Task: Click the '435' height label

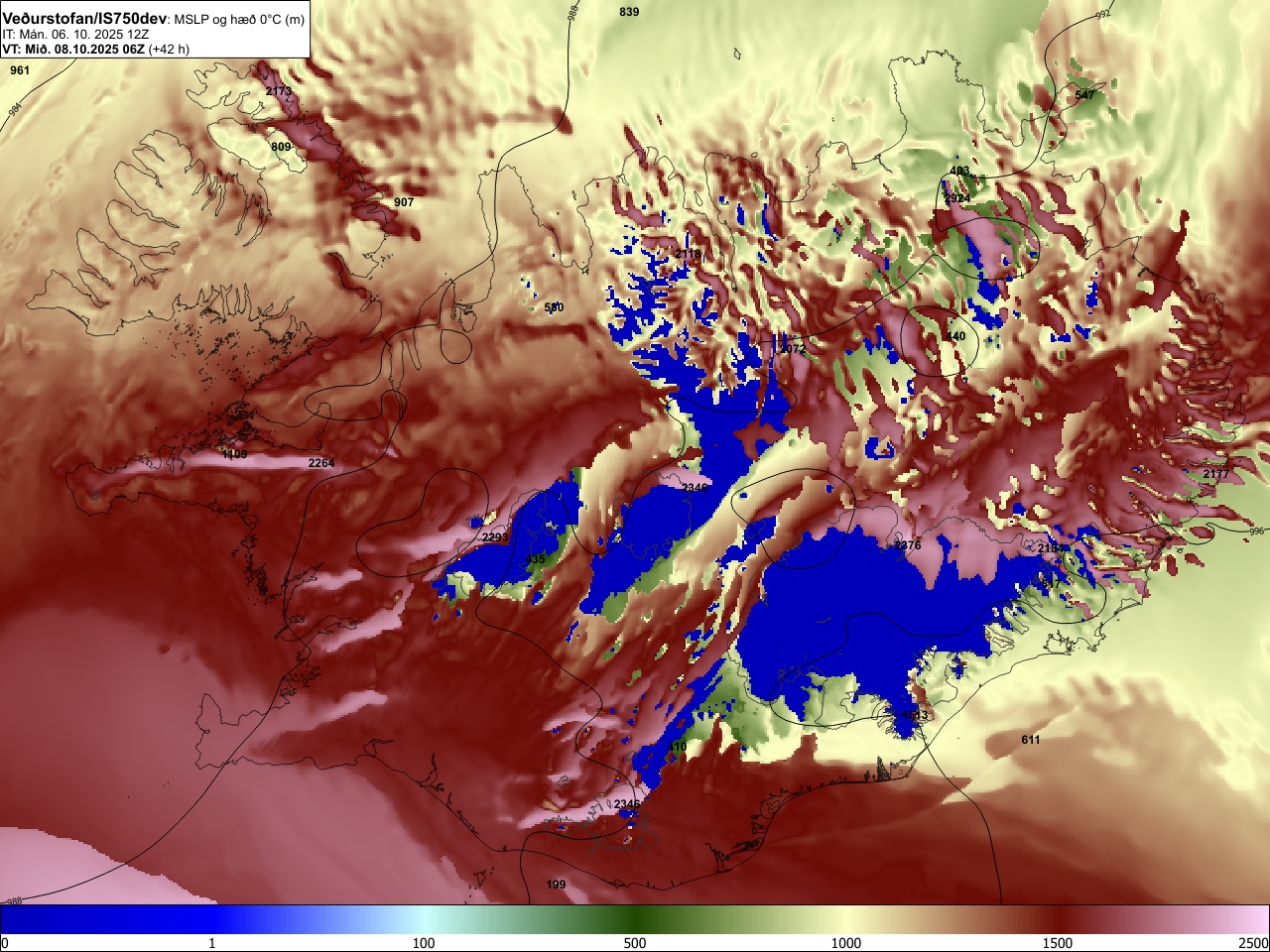Action: click(535, 559)
